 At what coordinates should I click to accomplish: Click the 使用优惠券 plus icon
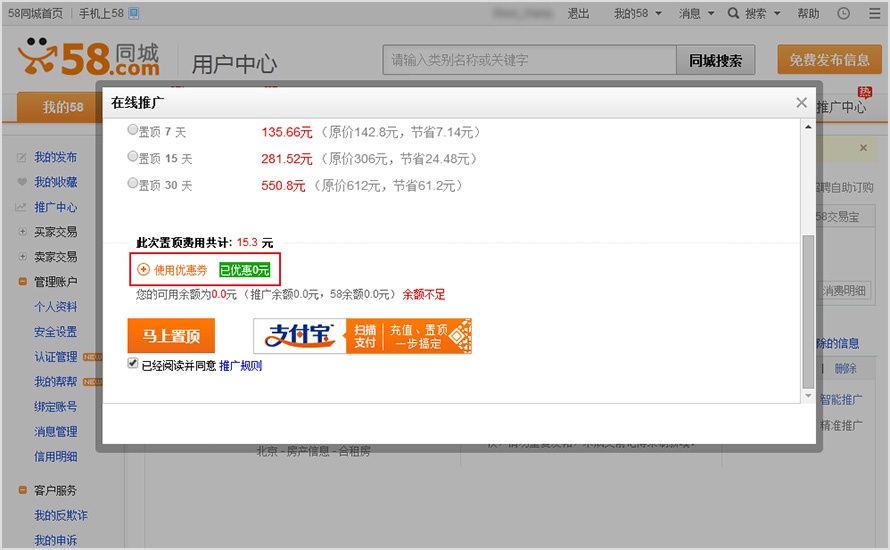[x=144, y=270]
